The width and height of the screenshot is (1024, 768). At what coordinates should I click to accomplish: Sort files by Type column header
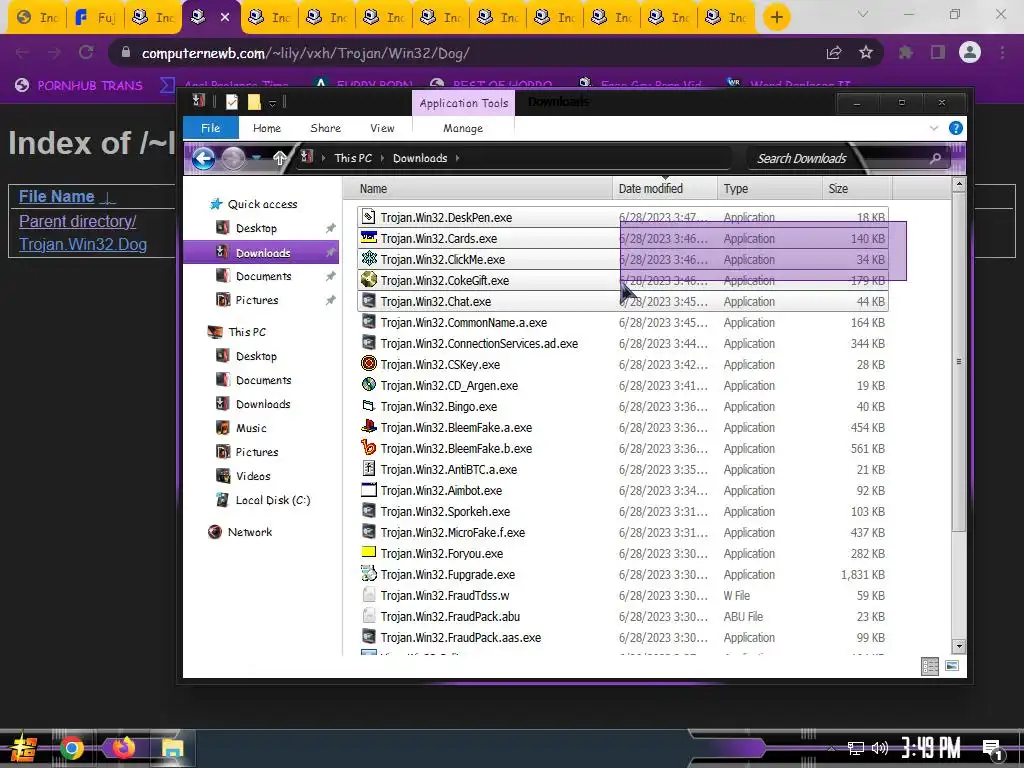point(769,189)
